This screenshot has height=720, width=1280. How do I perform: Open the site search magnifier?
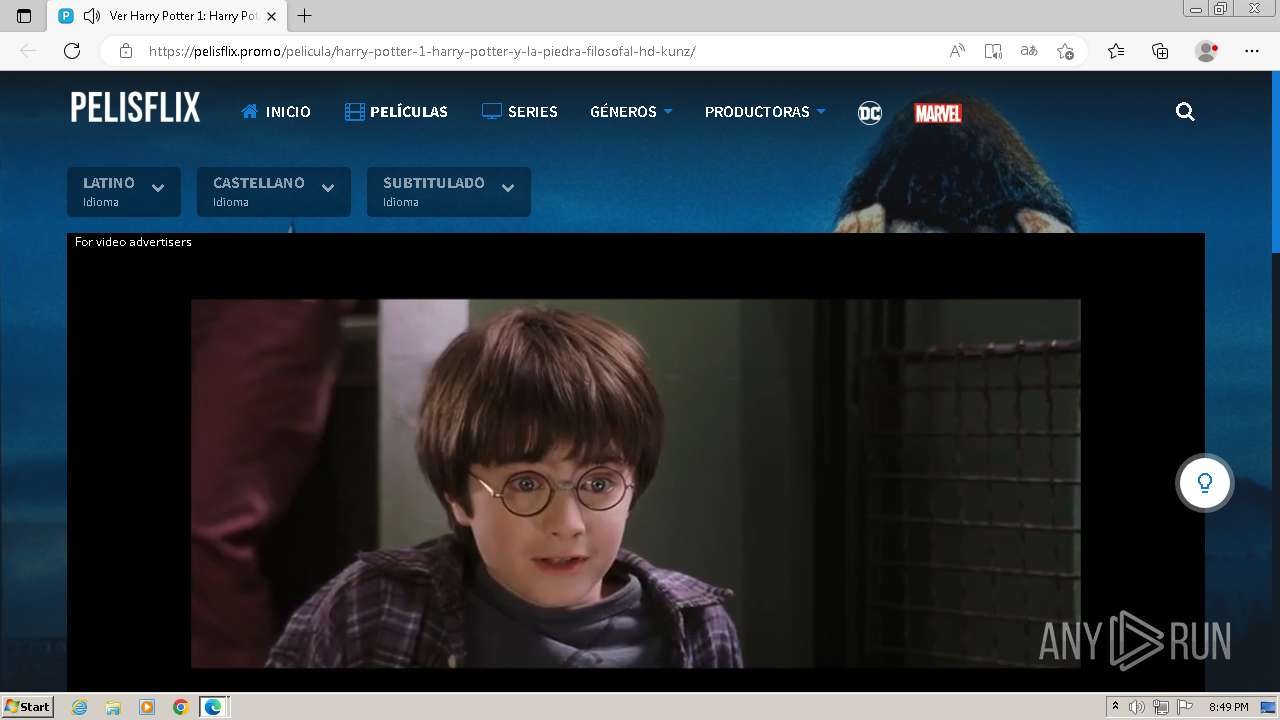[1185, 112]
